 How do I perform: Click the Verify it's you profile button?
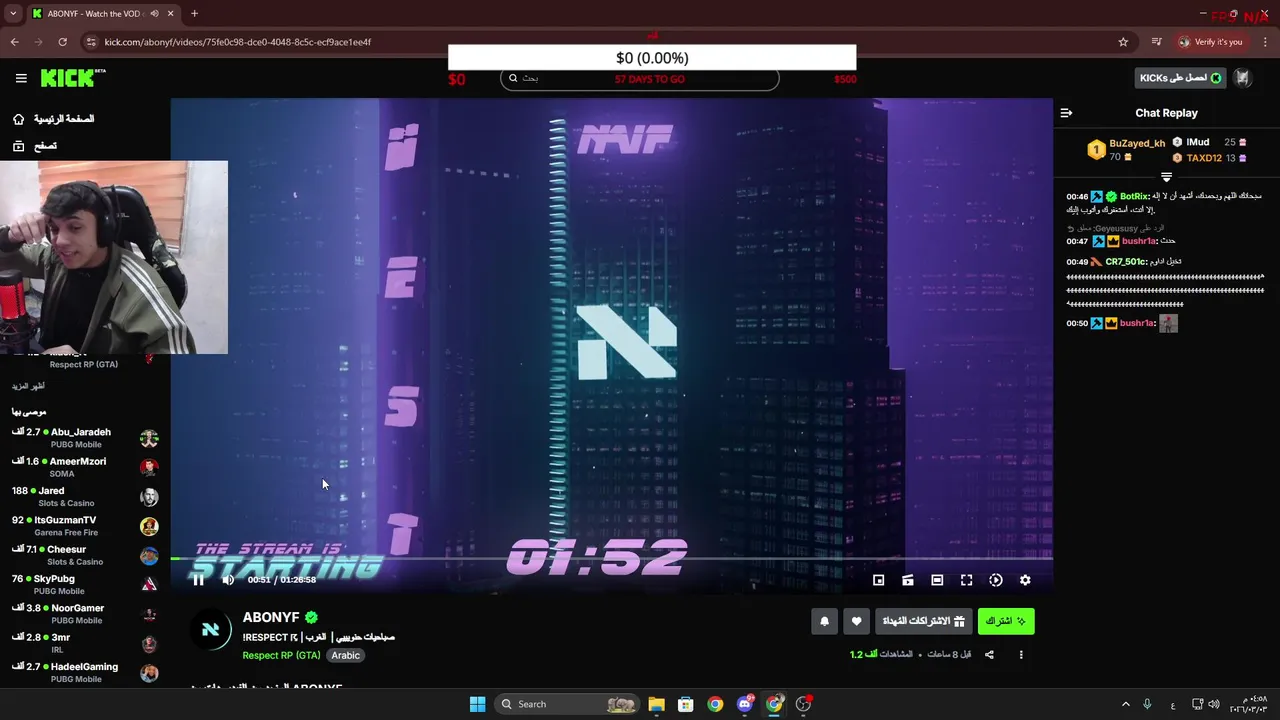pos(1210,42)
